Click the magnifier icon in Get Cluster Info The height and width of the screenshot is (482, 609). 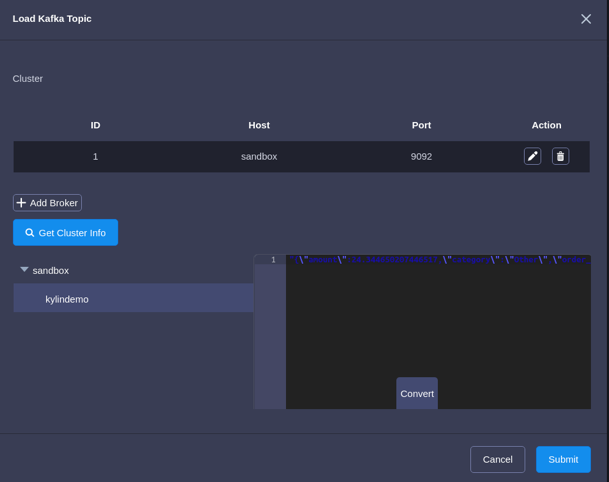click(x=30, y=233)
